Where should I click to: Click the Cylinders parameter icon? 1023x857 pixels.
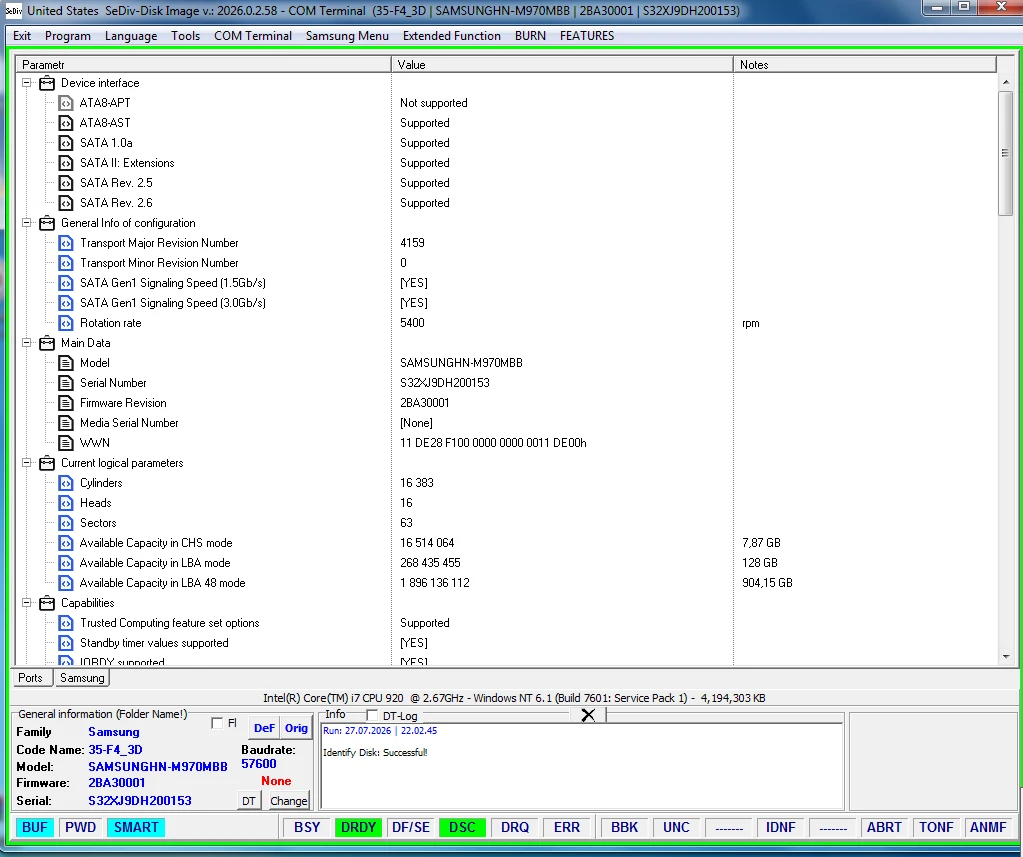[x=66, y=483]
